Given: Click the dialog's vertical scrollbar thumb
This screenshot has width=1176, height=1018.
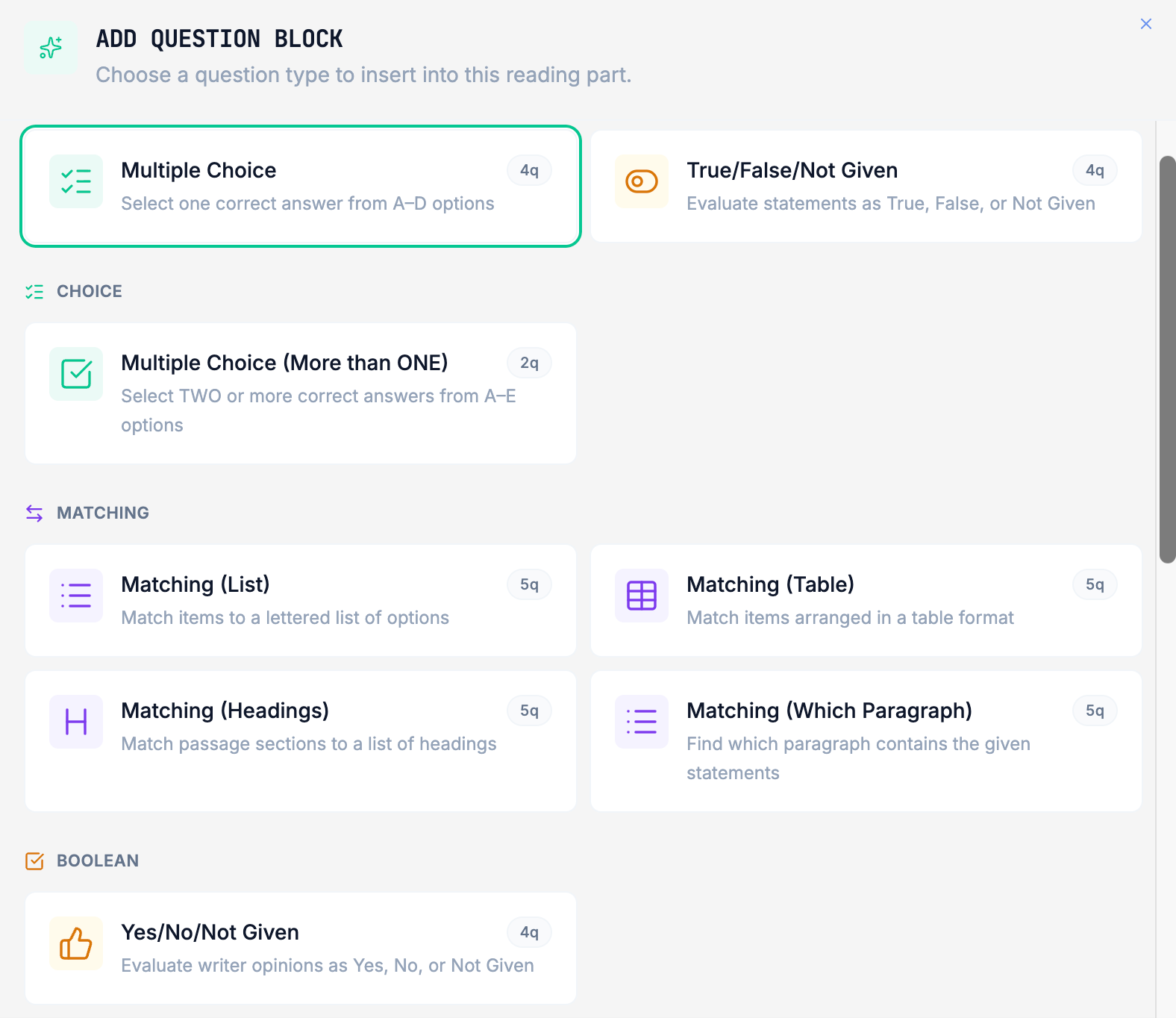Looking at the screenshot, I should [1167, 359].
